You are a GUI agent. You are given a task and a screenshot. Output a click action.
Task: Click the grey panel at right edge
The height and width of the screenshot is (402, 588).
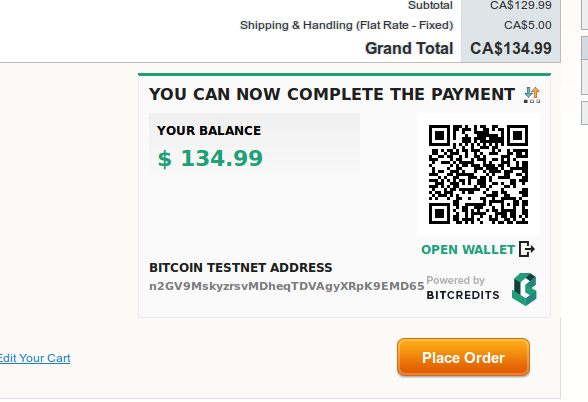[585, 65]
